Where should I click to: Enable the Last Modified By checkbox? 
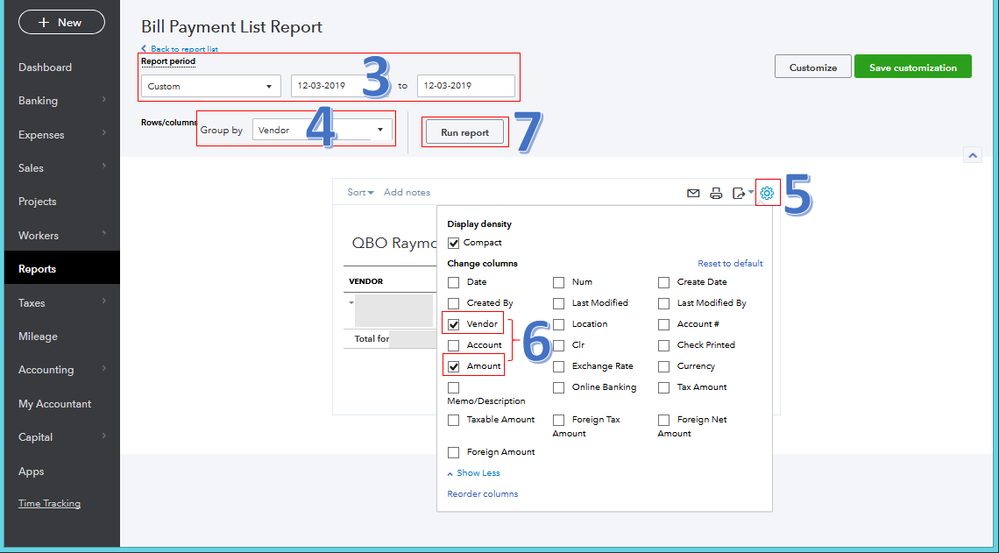tap(664, 303)
